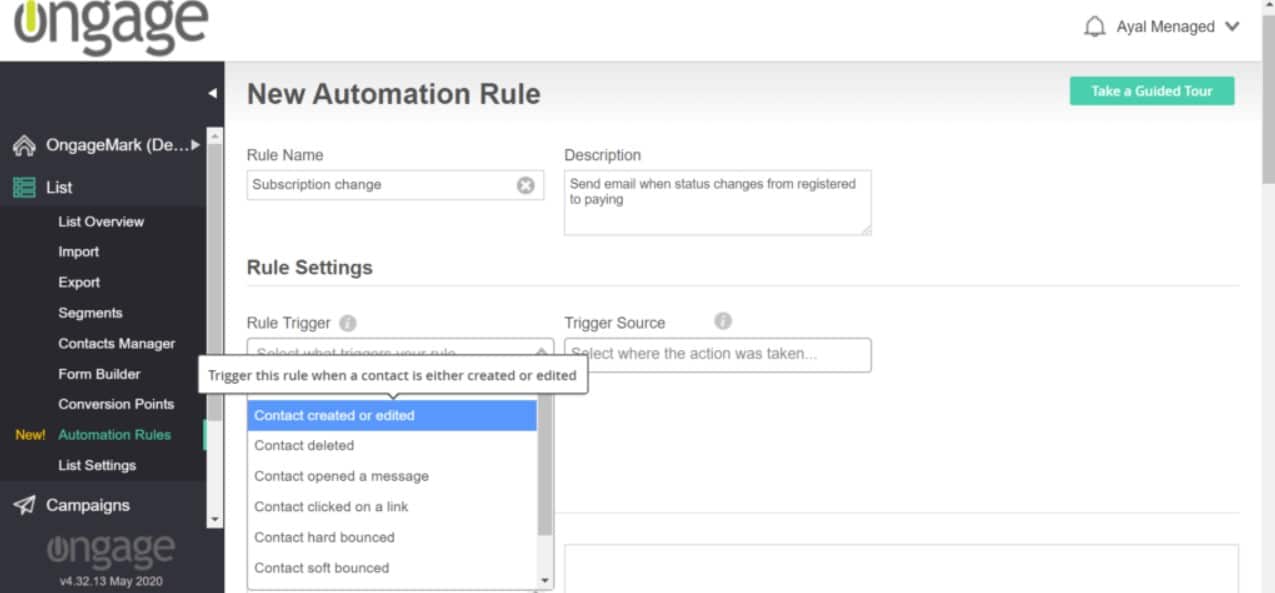Collapse the sidebar with the arrow icon

point(212,93)
